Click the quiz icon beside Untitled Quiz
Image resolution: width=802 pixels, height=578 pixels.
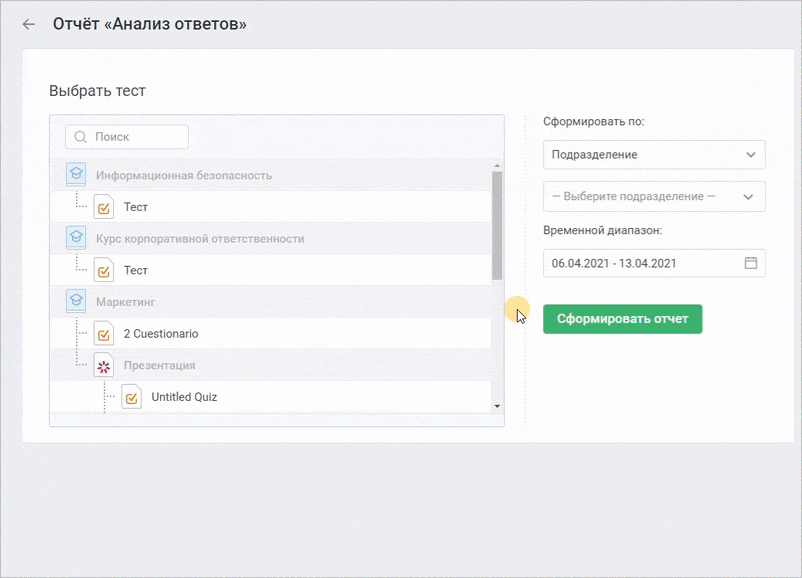pos(131,397)
